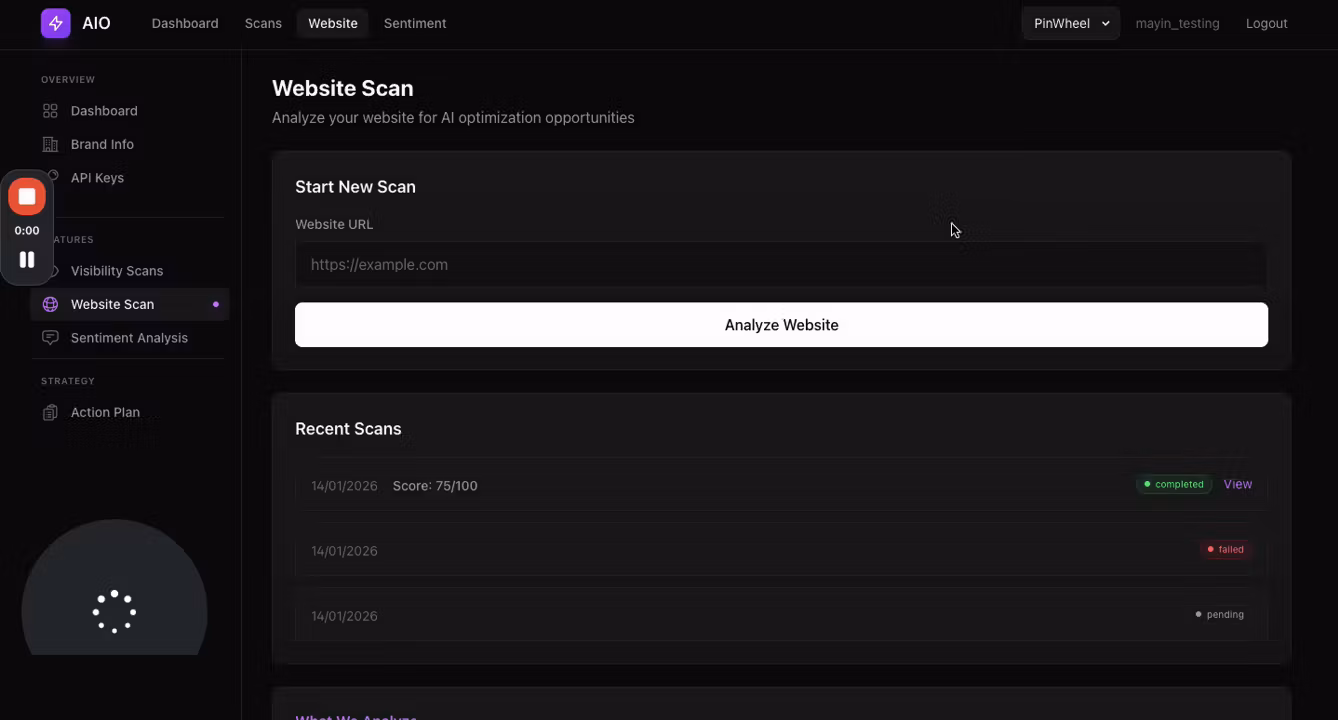1338x720 pixels.
Task: Open Sentiment Analysis chat bubble icon
Action: [50, 337]
